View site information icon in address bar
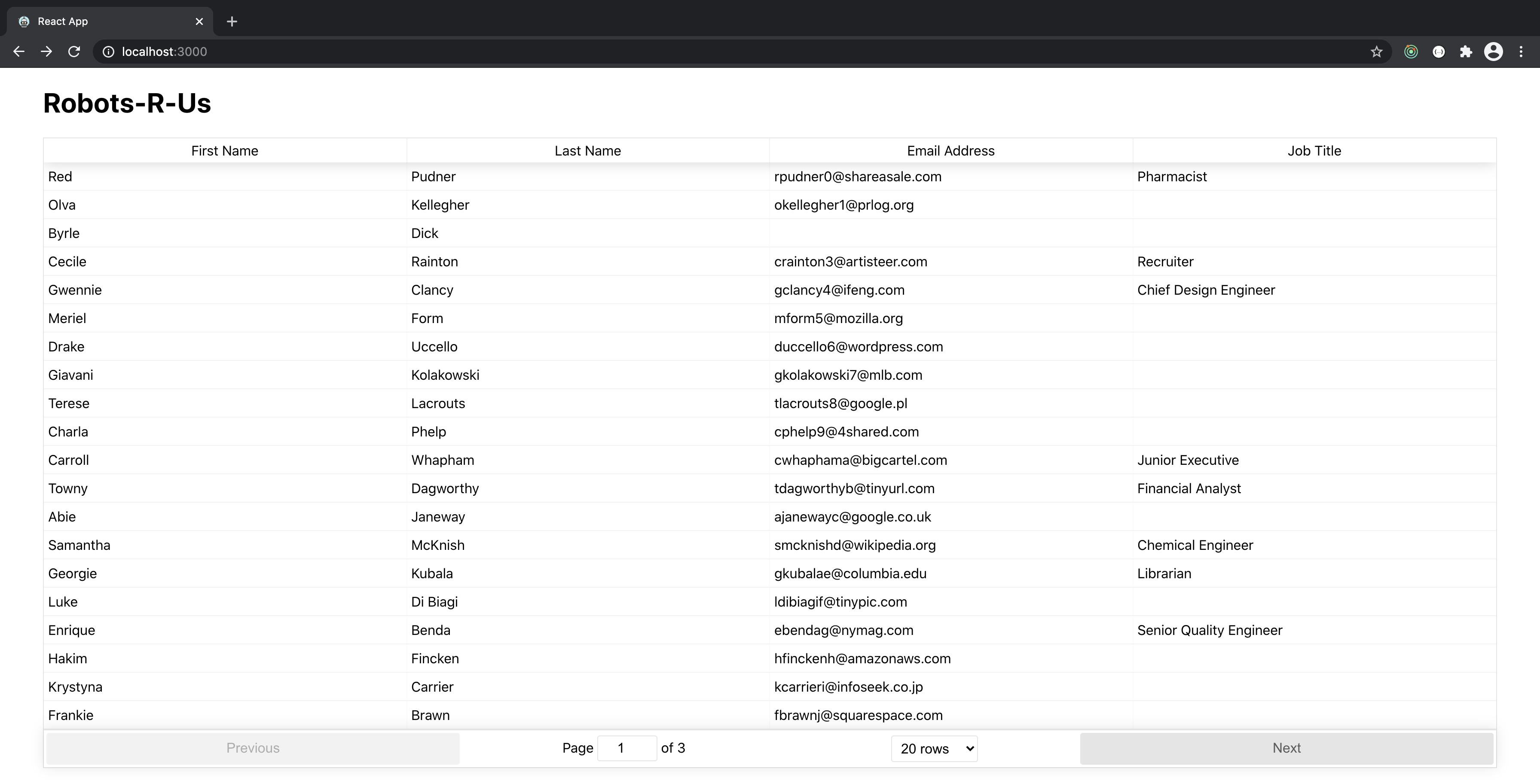 [108, 52]
